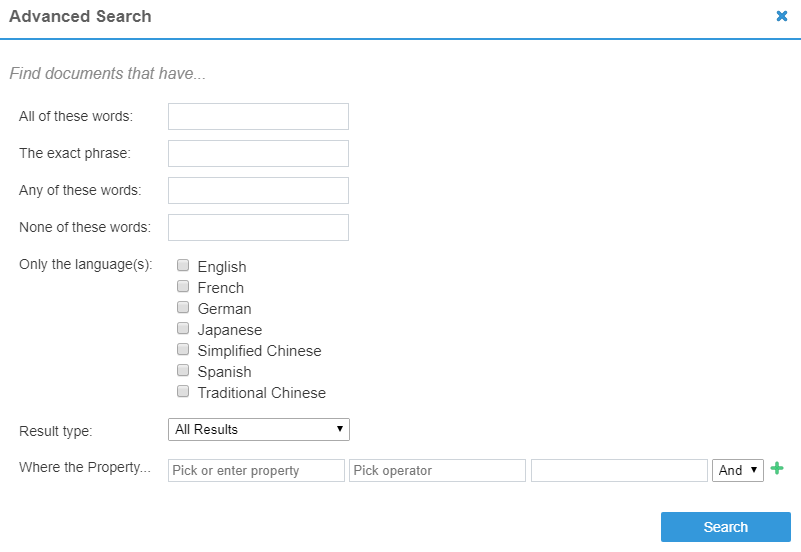This screenshot has width=801, height=552.
Task: Check the German language option
Action: (183, 308)
